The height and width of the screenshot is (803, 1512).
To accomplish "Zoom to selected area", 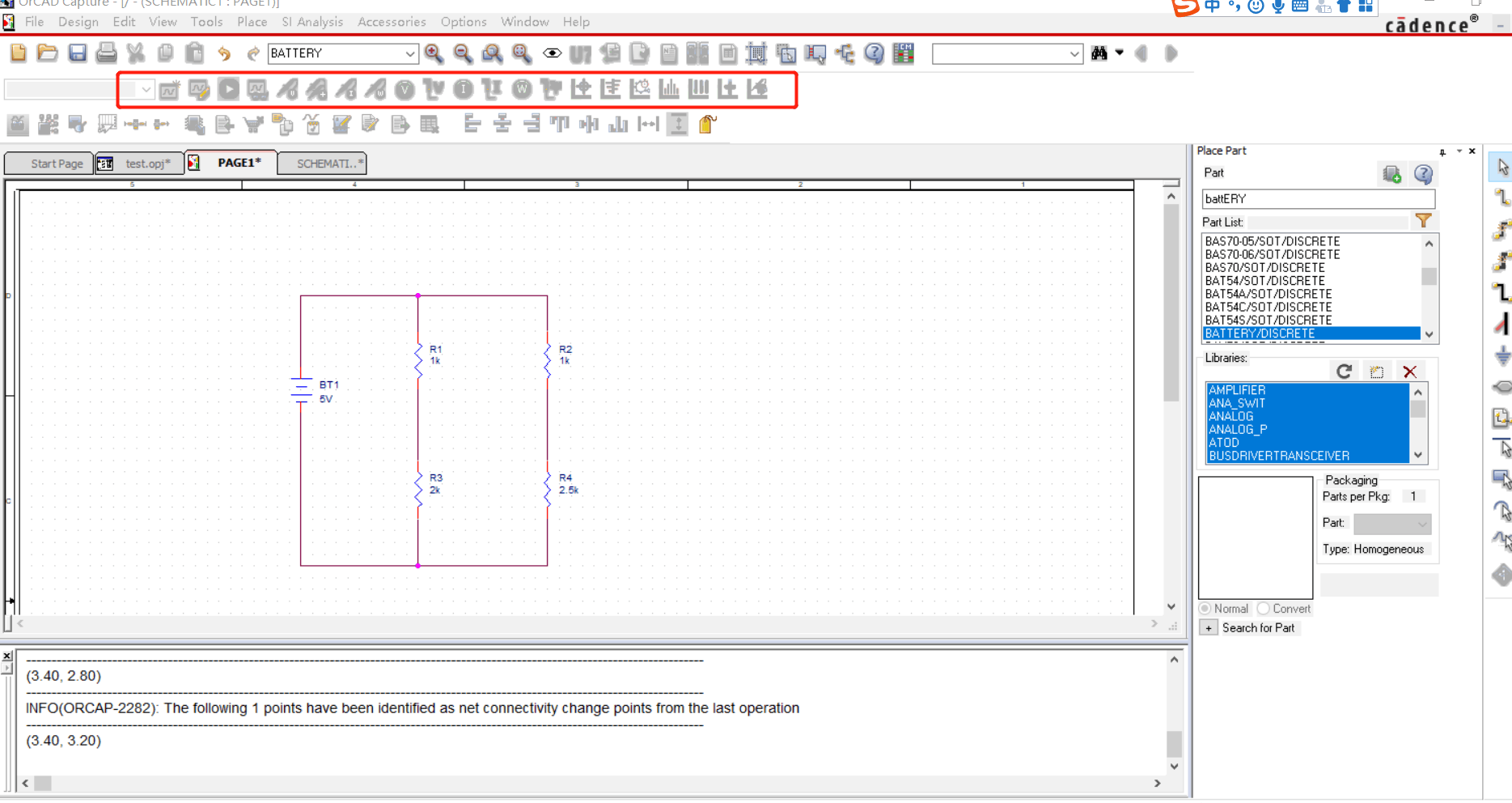I will click(492, 53).
